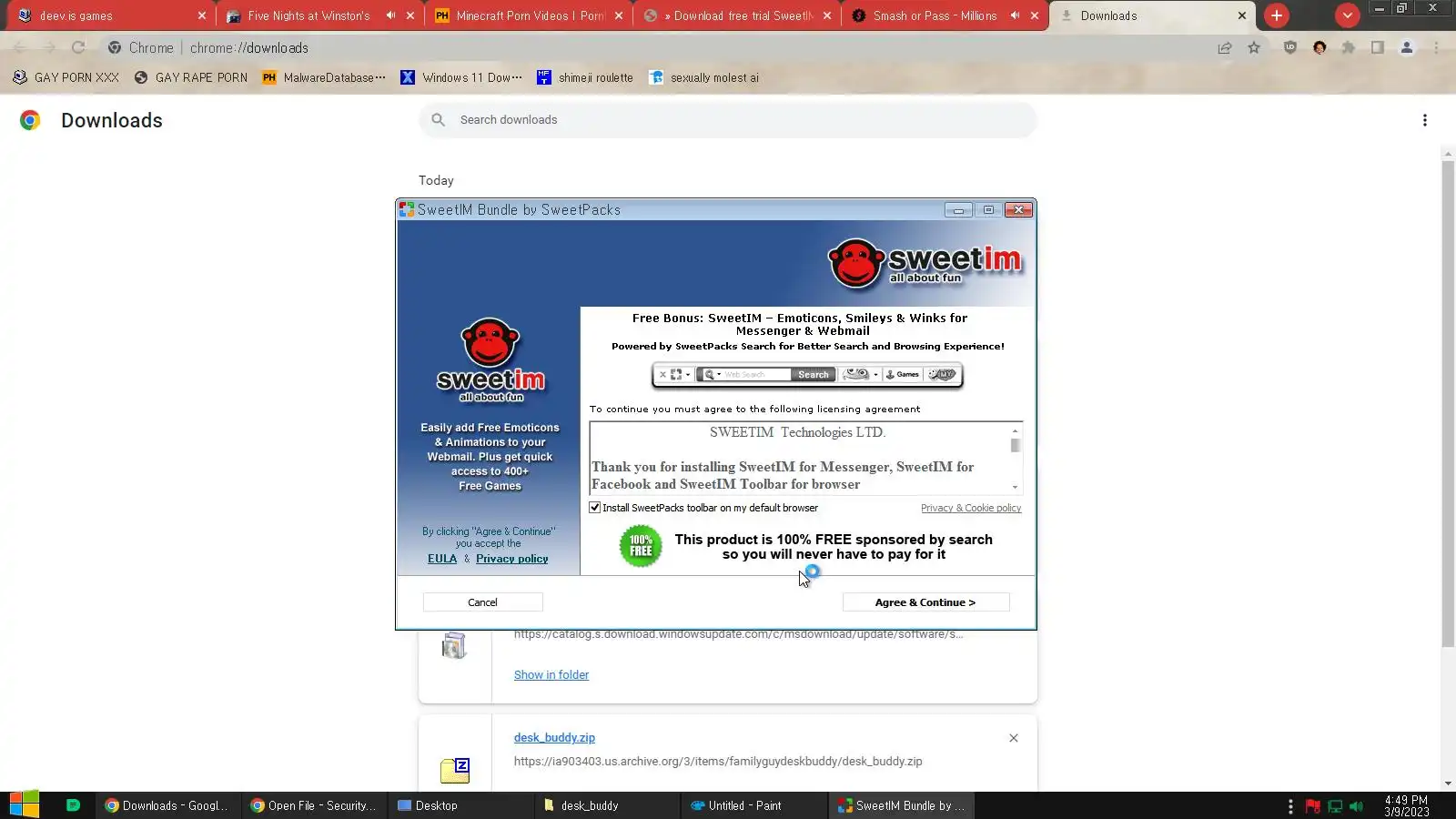Open the shimeji roulette bookmark
This screenshot has height=819, width=1456.
click(585, 77)
